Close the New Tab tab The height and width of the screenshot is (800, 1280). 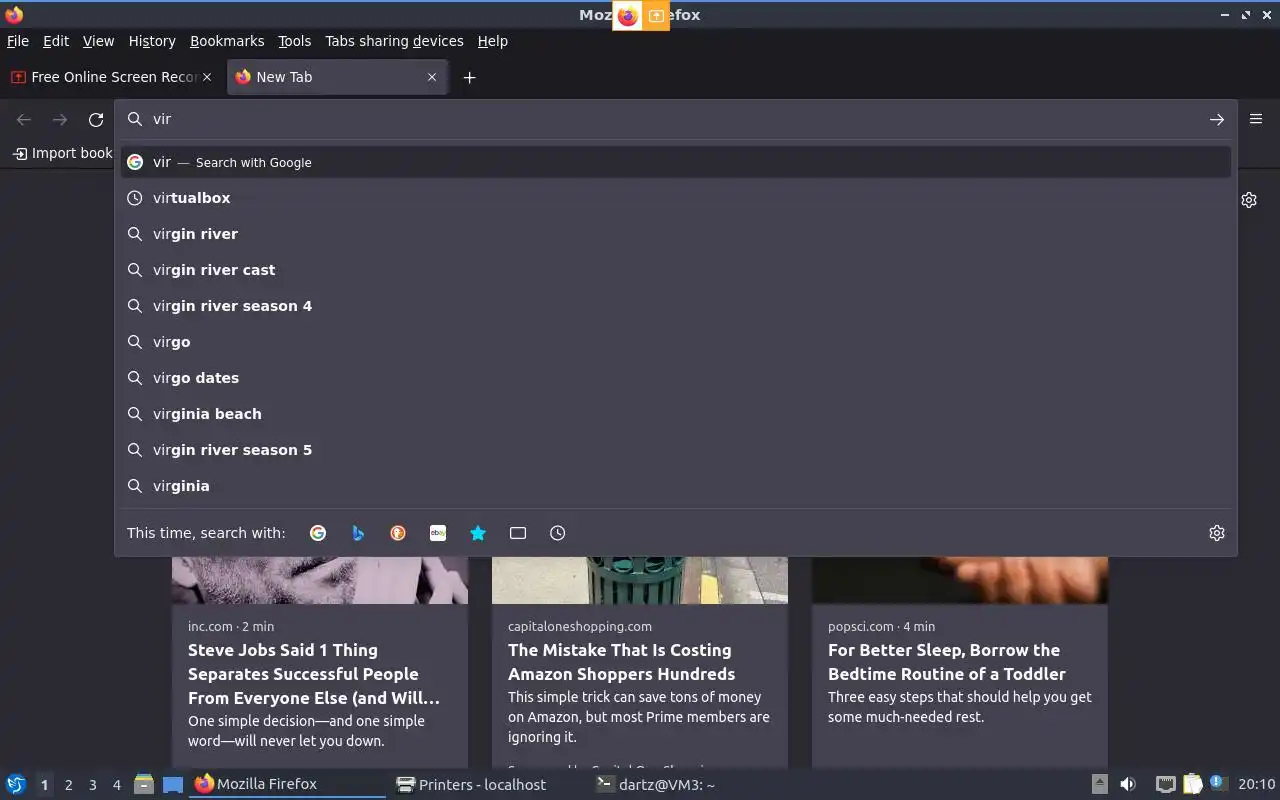point(432,77)
